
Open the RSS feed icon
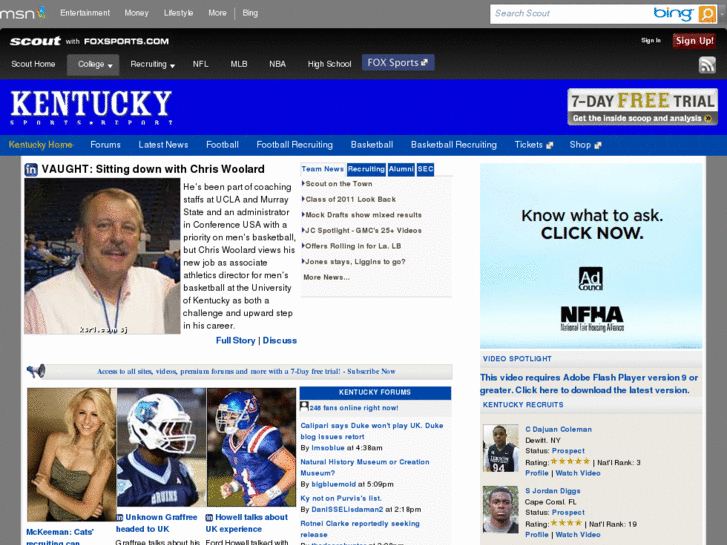tap(707, 65)
